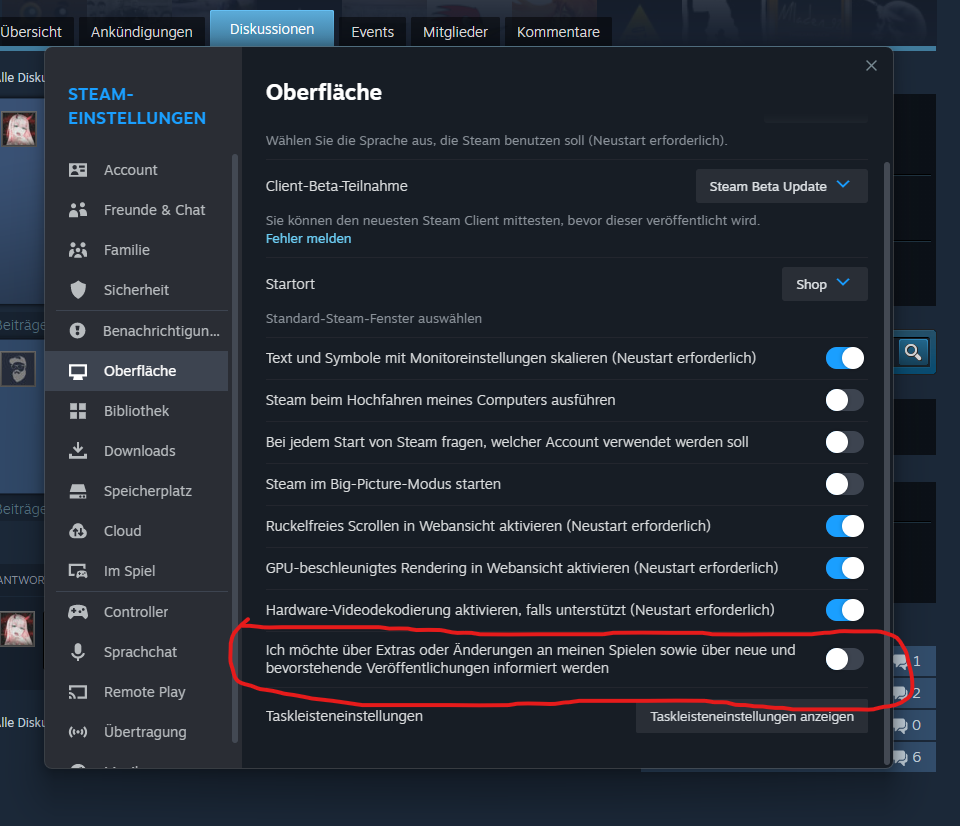Click the comment bubble icon with count 0
This screenshot has width=960, height=826.
click(x=901, y=726)
